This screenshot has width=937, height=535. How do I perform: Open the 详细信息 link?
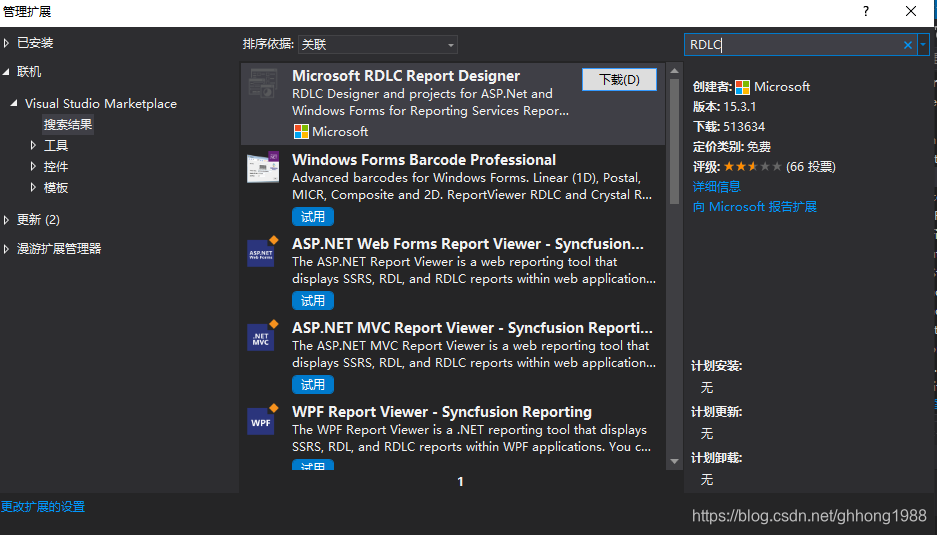[716, 187]
